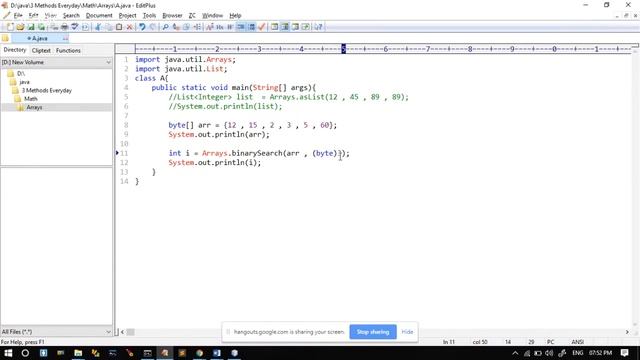Open the Tools menu
This screenshot has width=640, height=360.
[149, 16]
